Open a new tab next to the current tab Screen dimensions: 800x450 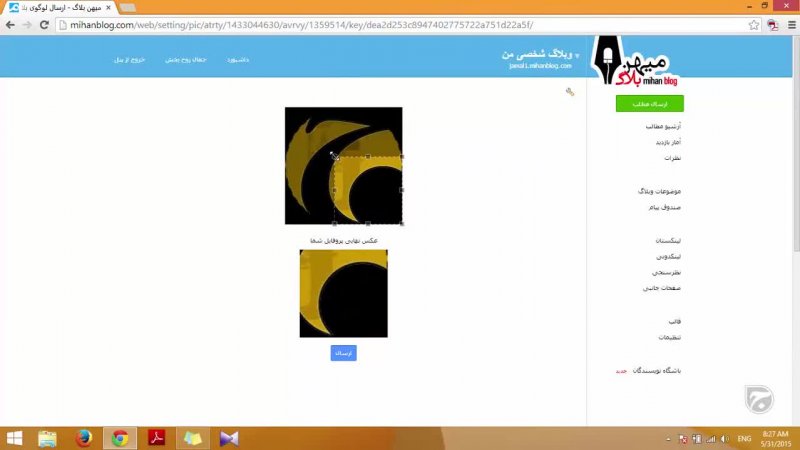coord(128,8)
